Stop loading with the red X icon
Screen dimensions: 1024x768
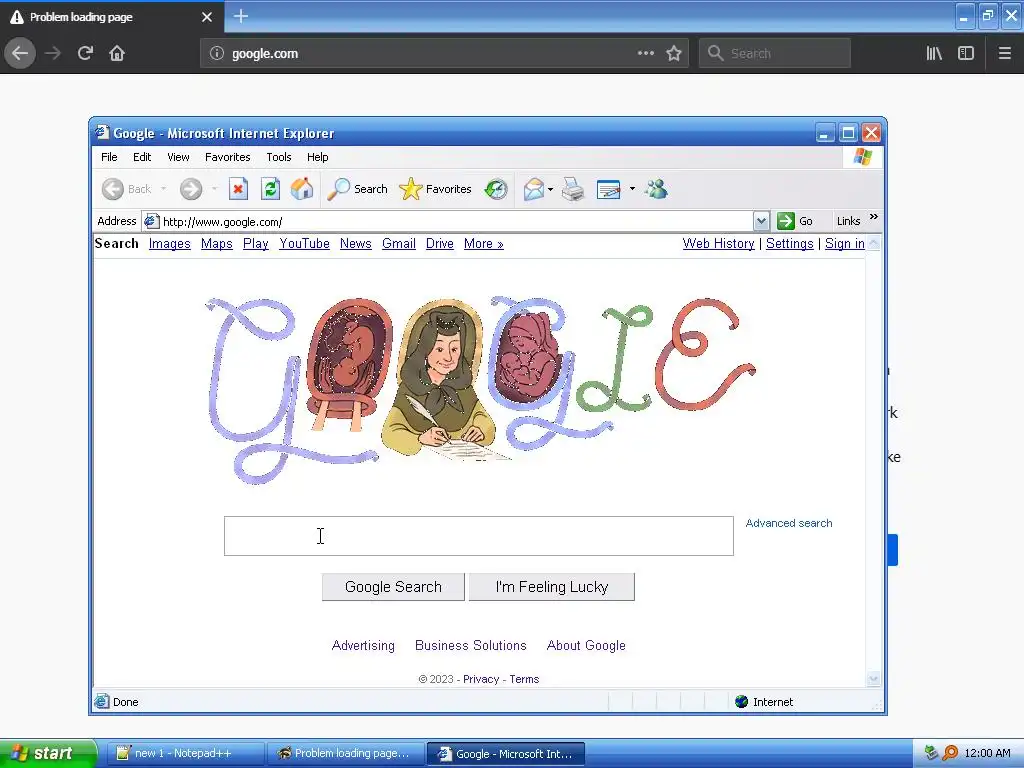coord(238,189)
